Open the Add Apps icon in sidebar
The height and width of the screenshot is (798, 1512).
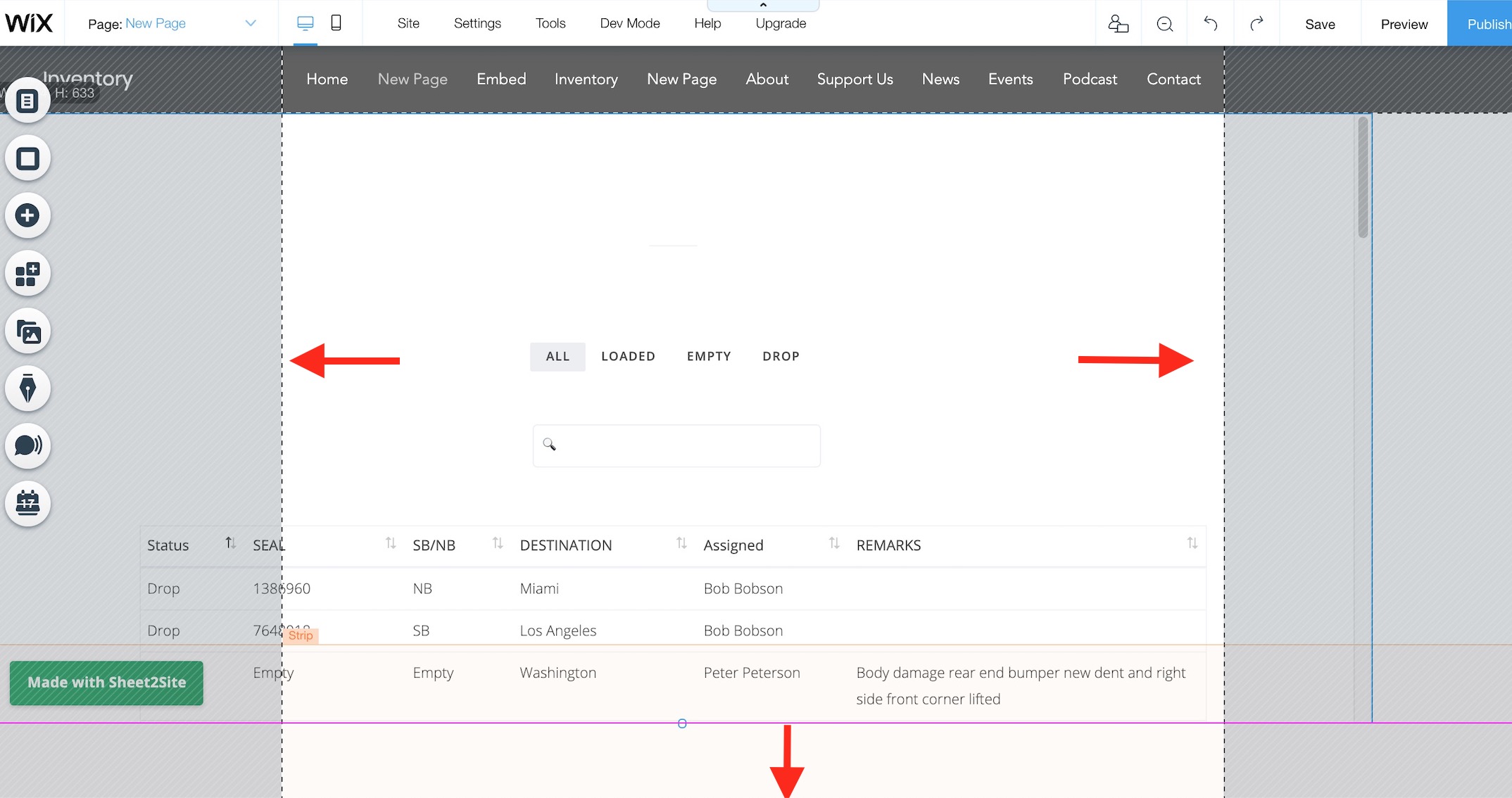tap(27, 274)
